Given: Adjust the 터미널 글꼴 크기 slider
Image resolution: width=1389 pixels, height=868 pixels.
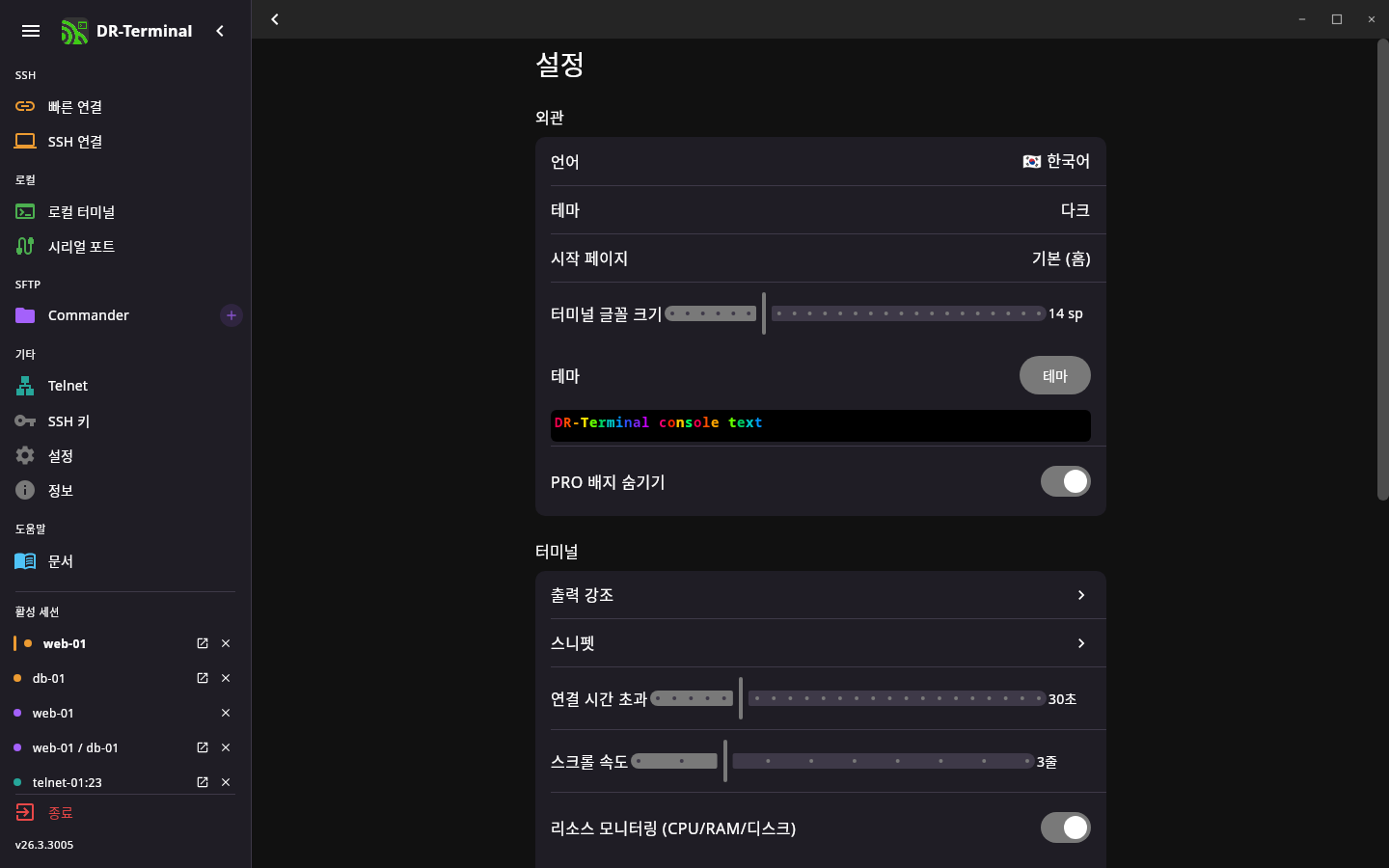Looking at the screenshot, I should pos(856,313).
